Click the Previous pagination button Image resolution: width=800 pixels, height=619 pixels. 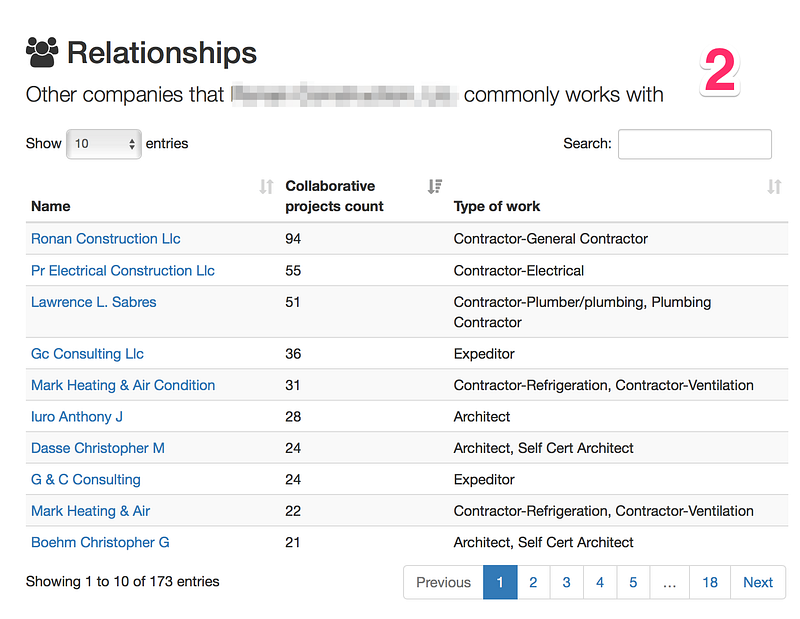(x=443, y=582)
